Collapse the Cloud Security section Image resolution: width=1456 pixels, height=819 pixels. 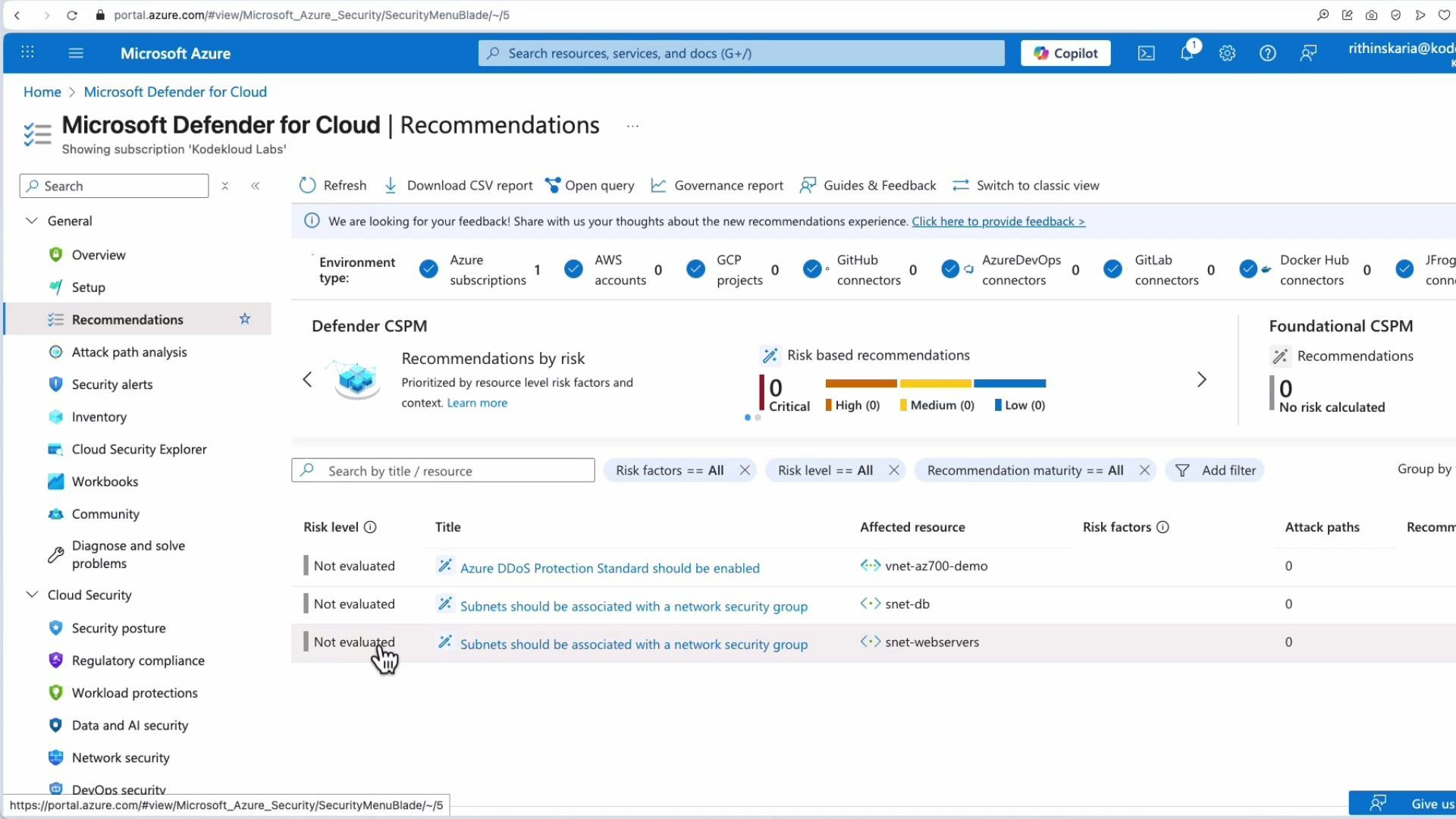point(32,595)
